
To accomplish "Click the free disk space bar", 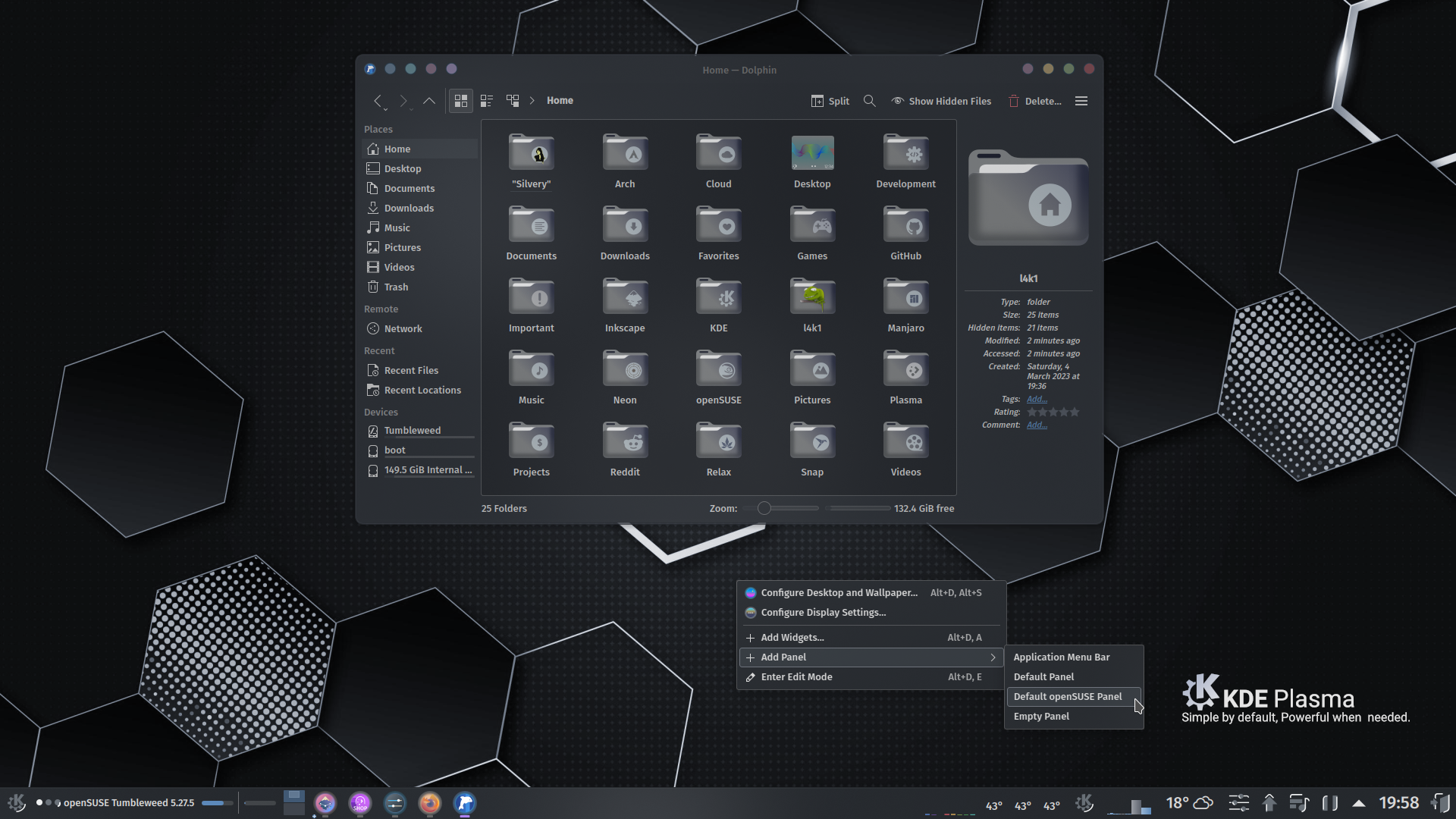I will 858,508.
